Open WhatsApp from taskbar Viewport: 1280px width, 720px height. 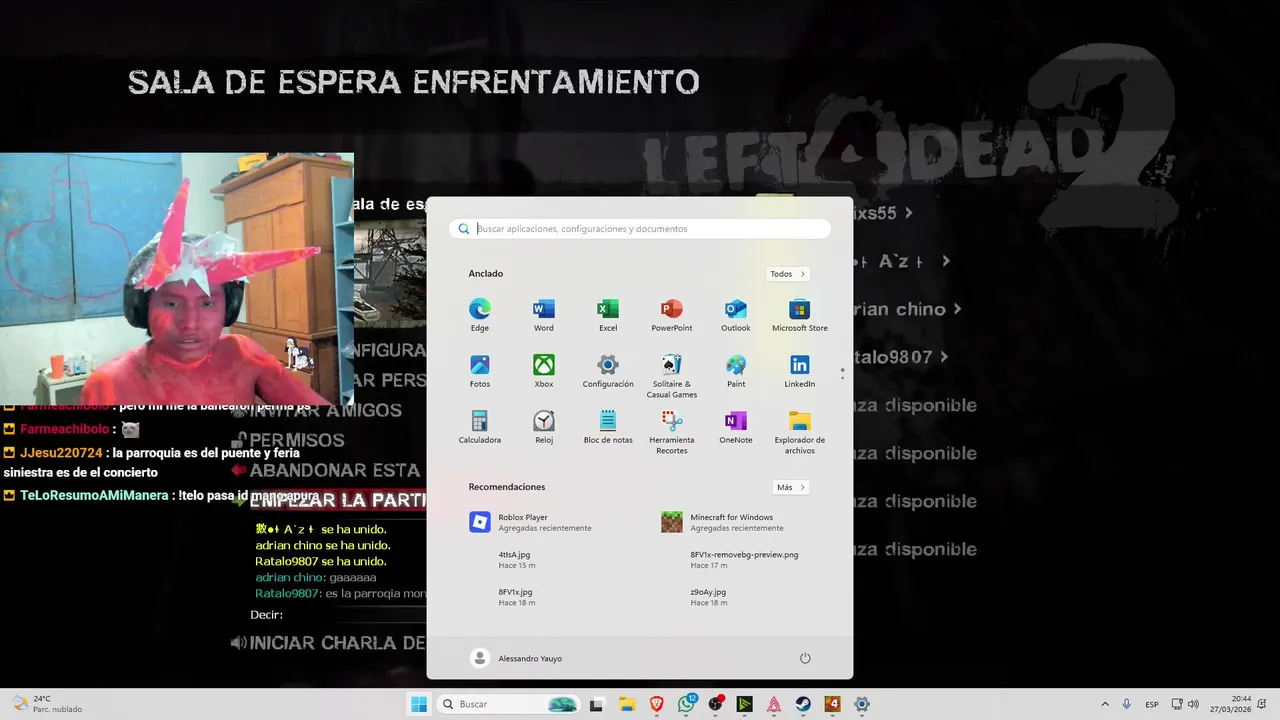pos(686,704)
